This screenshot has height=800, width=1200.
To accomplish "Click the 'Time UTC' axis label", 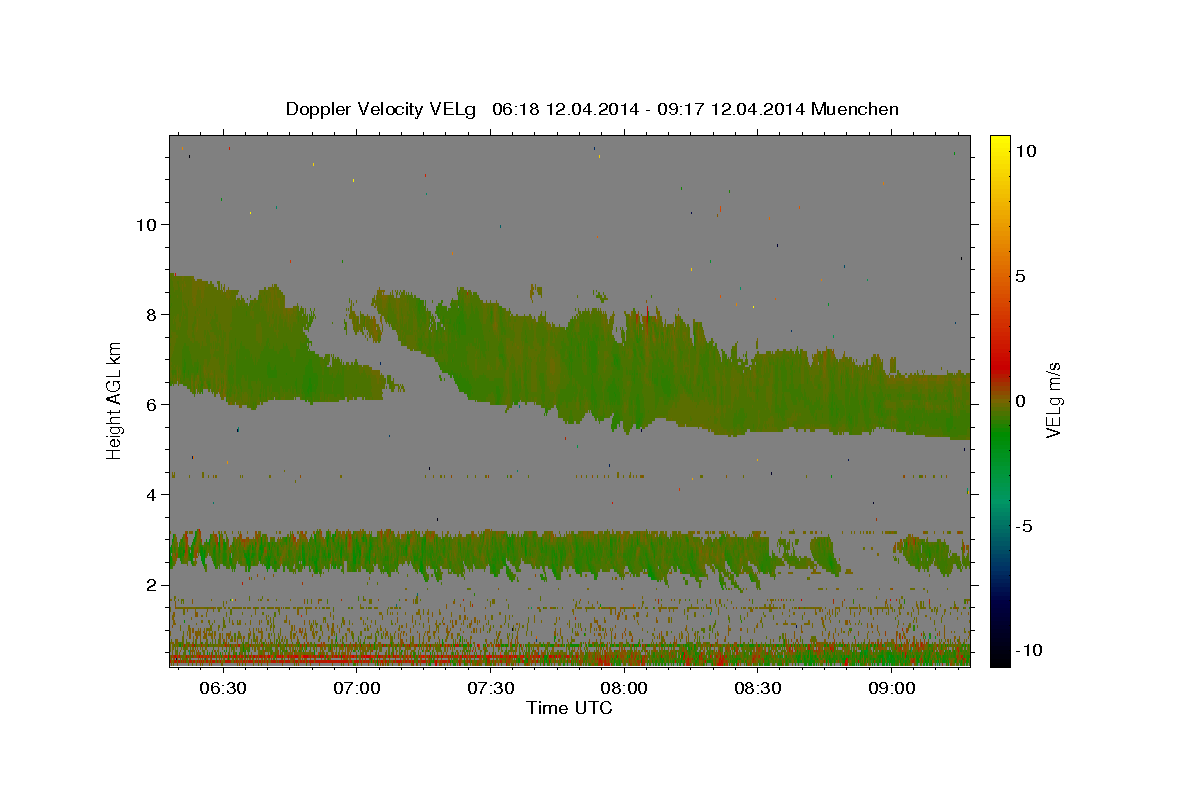I will click(569, 708).
